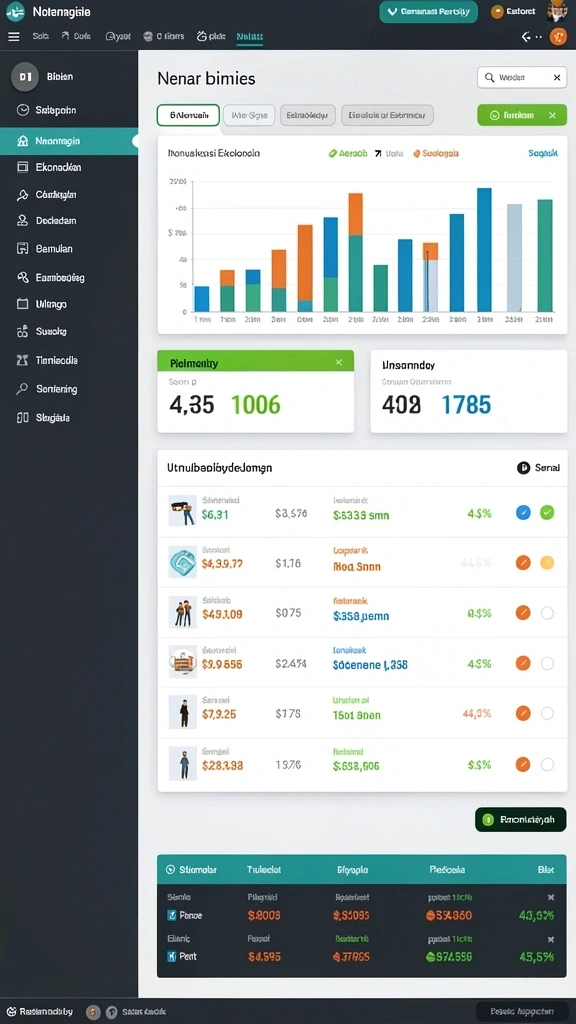576x1024 pixels.
Task: Click the orange Soologia legend swatch
Action: click(417, 154)
